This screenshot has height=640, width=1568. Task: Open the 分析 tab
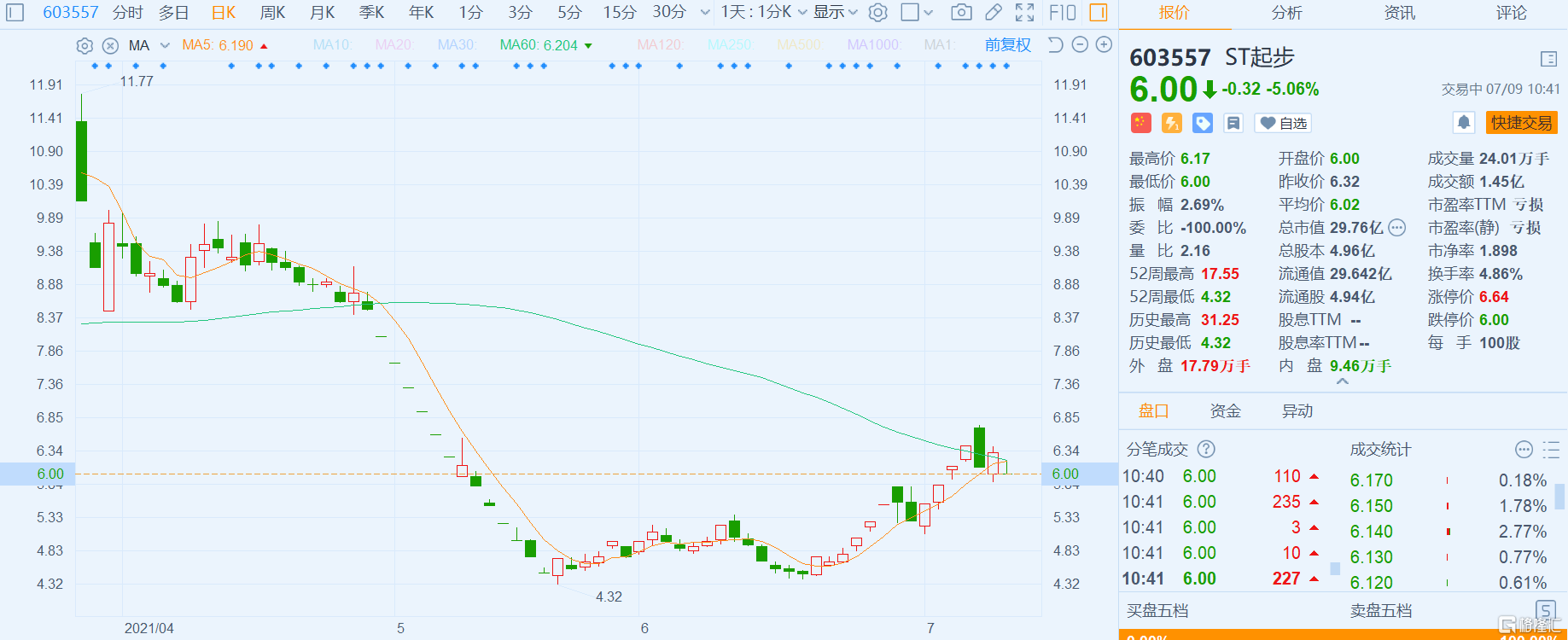pyautogui.click(x=1286, y=13)
